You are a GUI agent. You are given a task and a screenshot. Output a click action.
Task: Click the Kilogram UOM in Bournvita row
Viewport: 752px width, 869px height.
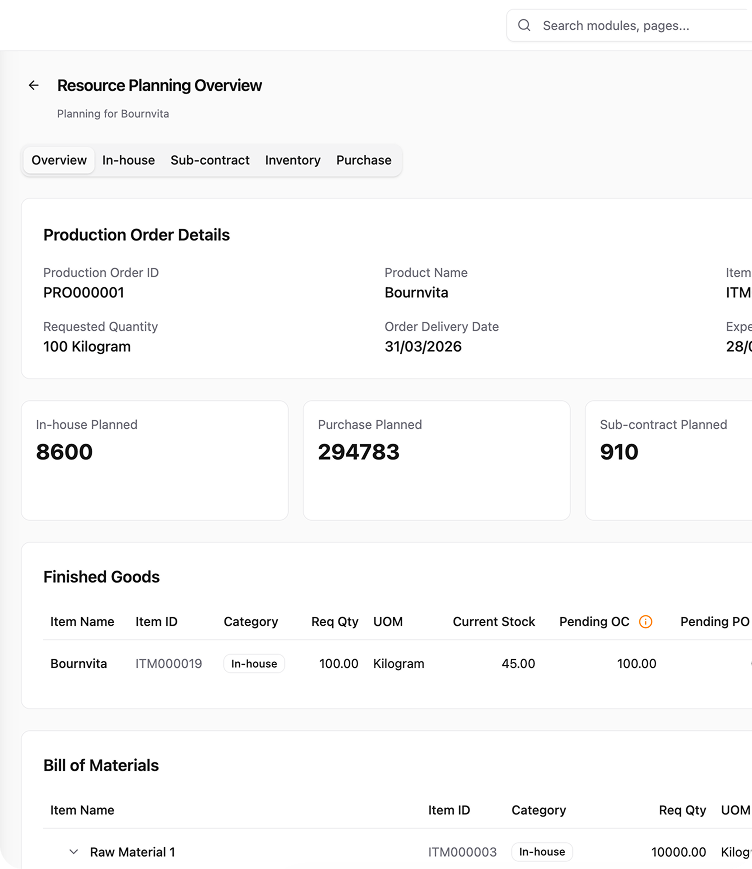tap(398, 663)
